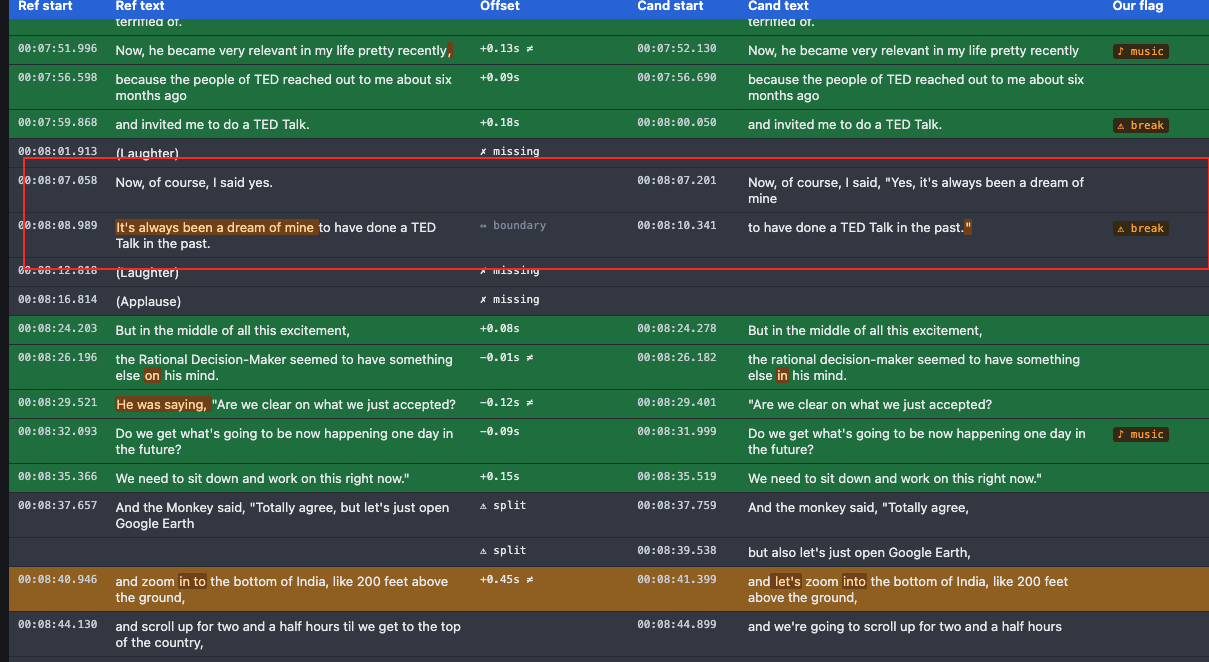Click cand timestamp 00:08:41.399
The height and width of the screenshot is (662, 1209).
pyautogui.click(x=677, y=580)
